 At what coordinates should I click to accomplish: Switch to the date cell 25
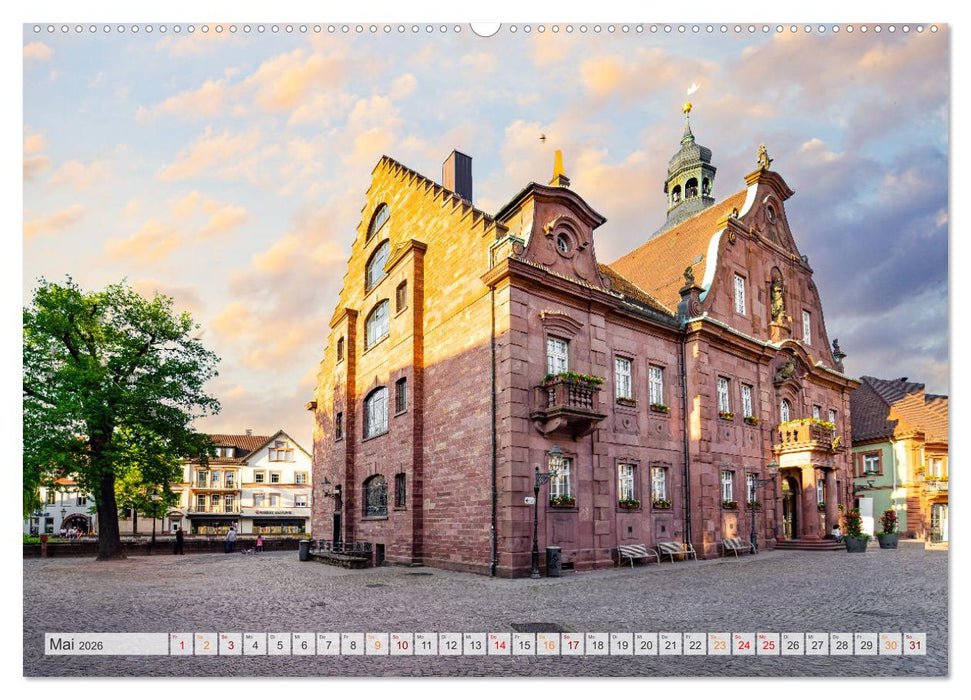tap(768, 645)
